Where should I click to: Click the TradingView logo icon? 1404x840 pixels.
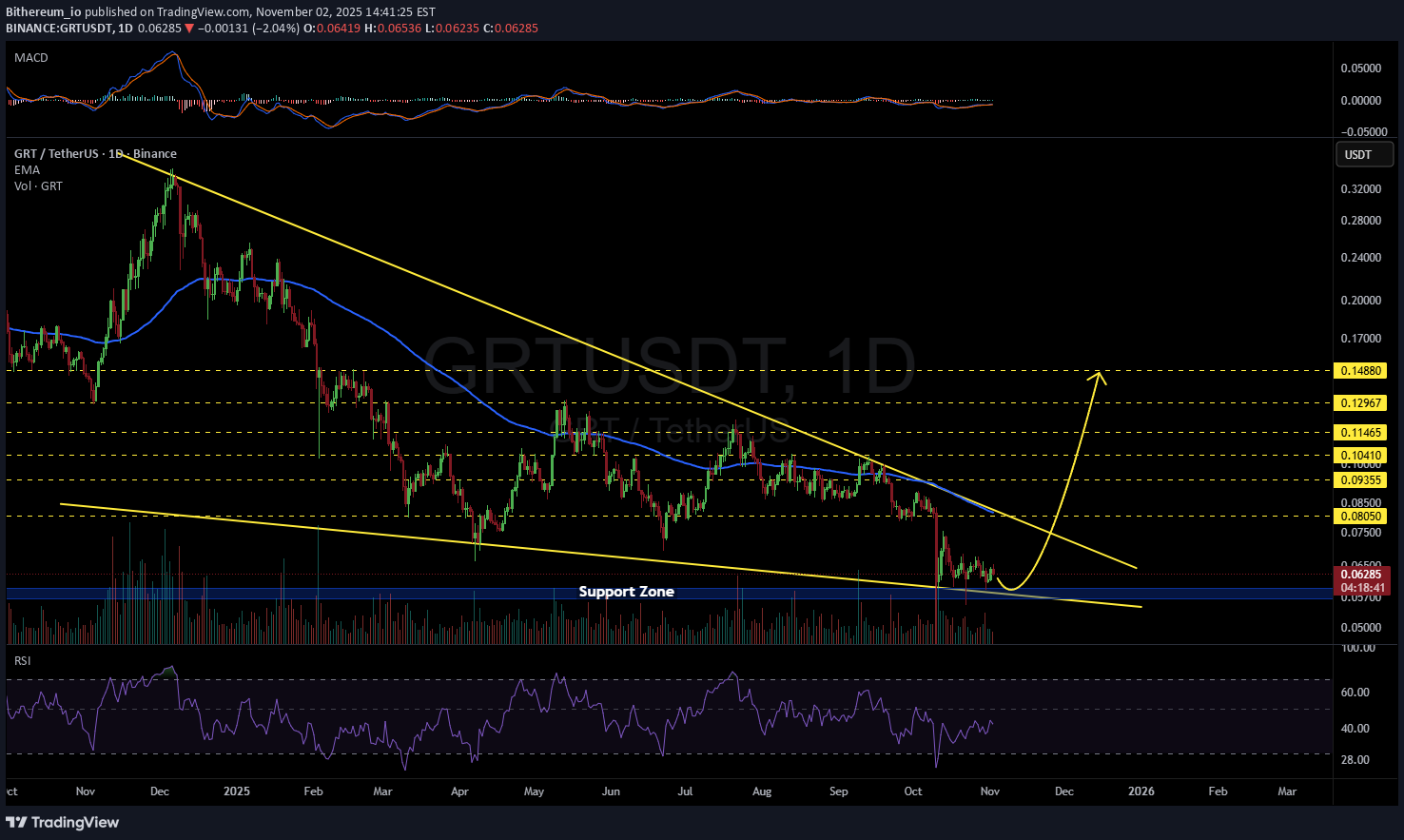coord(16,822)
